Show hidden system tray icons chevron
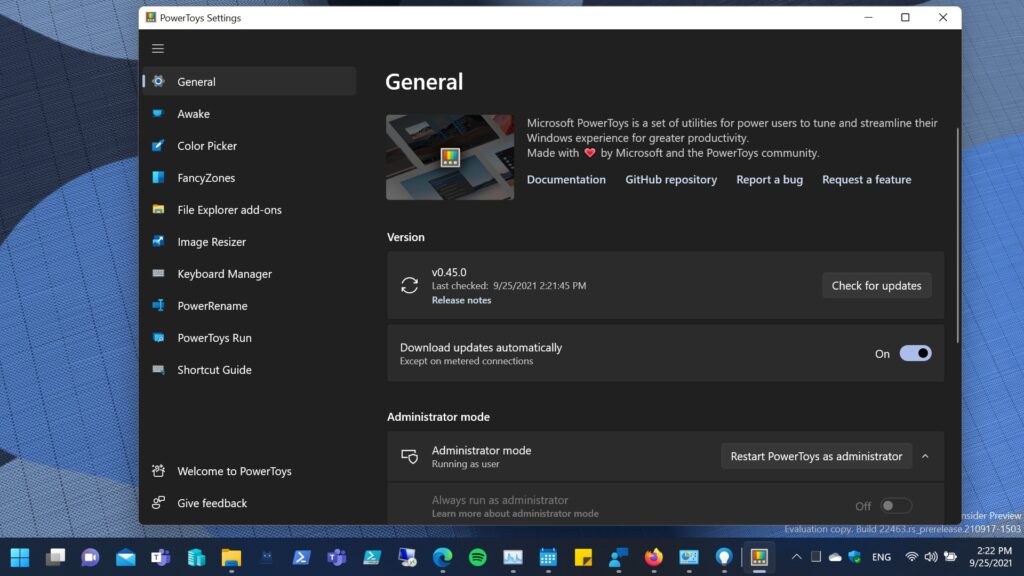Viewport: 1024px width, 576px height. pos(796,557)
